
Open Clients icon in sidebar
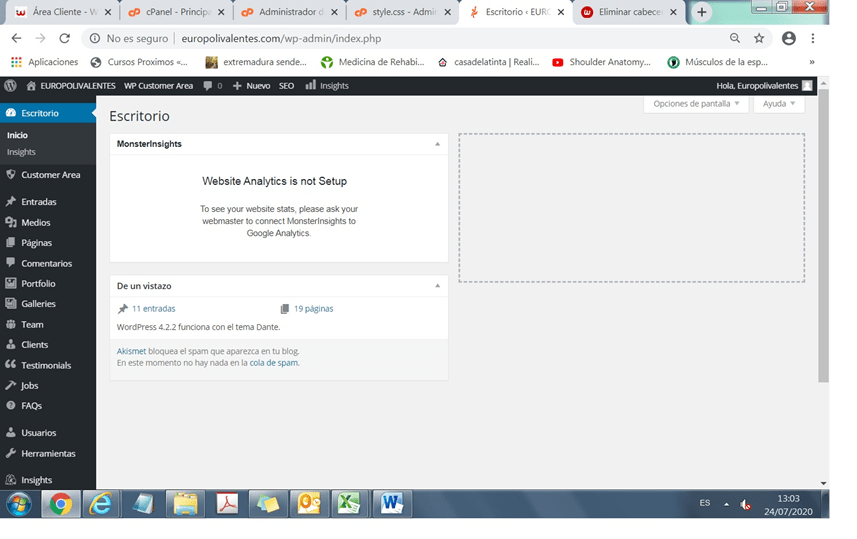coord(10,344)
